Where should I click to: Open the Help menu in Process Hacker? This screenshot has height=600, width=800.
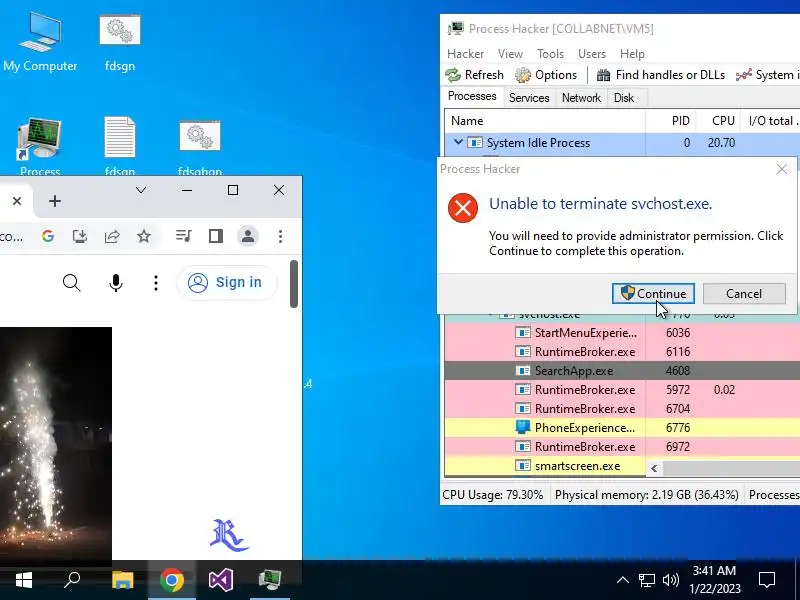click(x=632, y=54)
